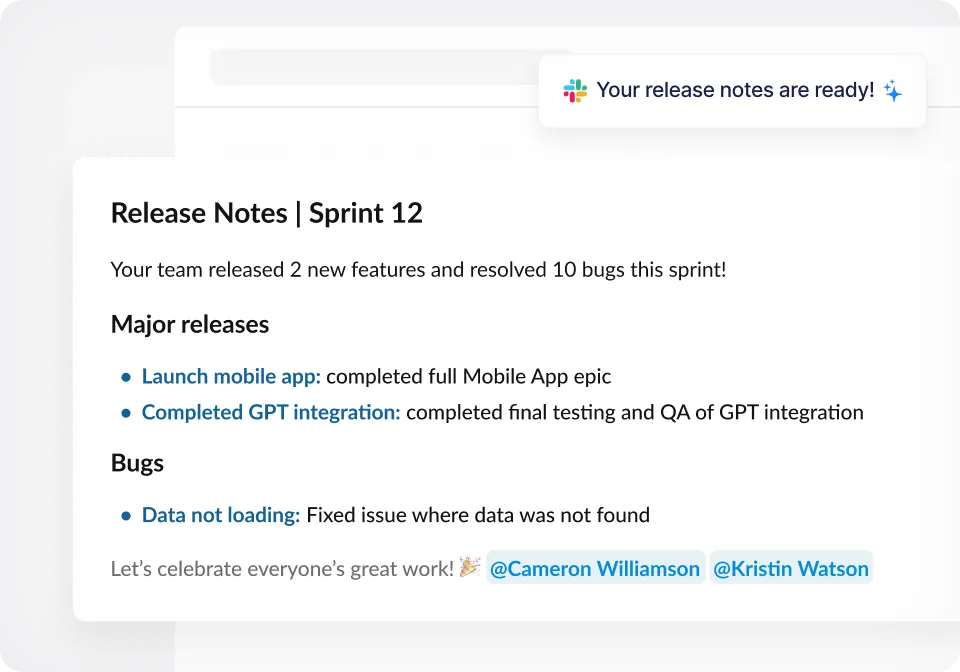This screenshot has width=960, height=672.
Task: Click the @Cameron Williamson mention
Action: pyautogui.click(x=595, y=568)
